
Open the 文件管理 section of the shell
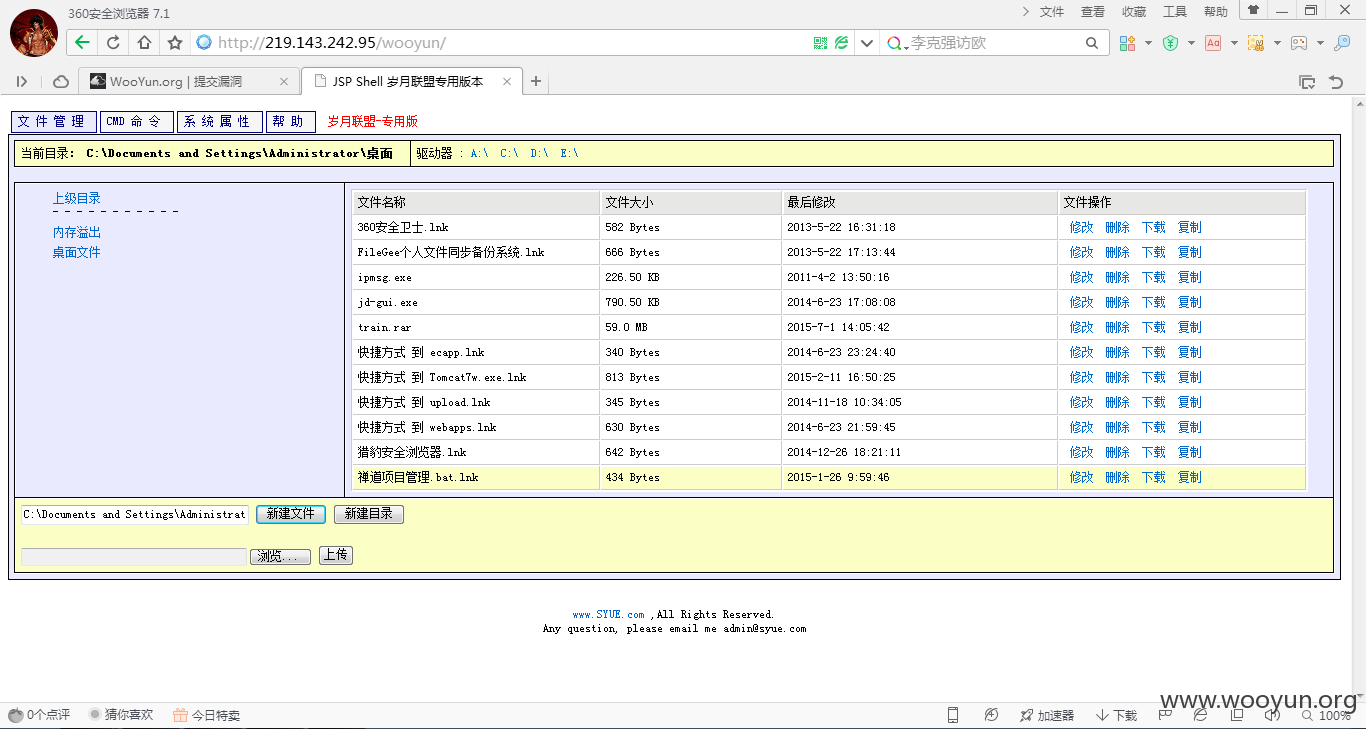click(x=54, y=121)
